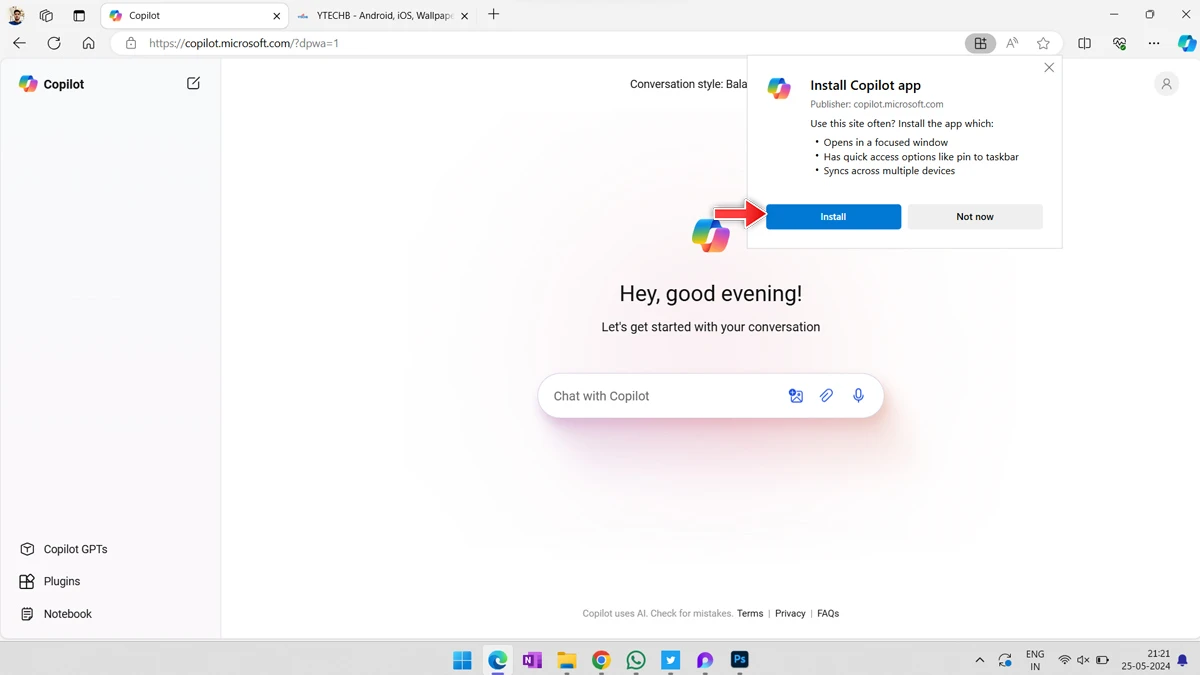1200x675 pixels.
Task: Switch to the Copilot tab
Action: [x=194, y=16]
